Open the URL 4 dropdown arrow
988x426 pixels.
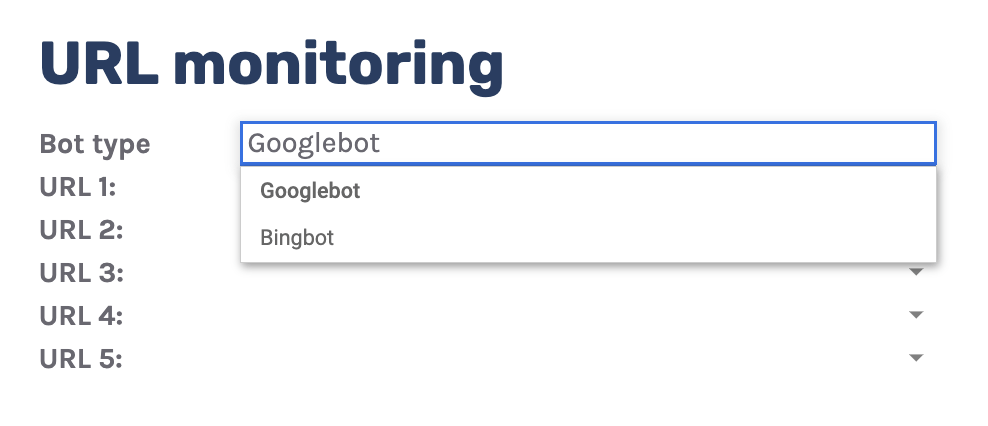(x=915, y=315)
